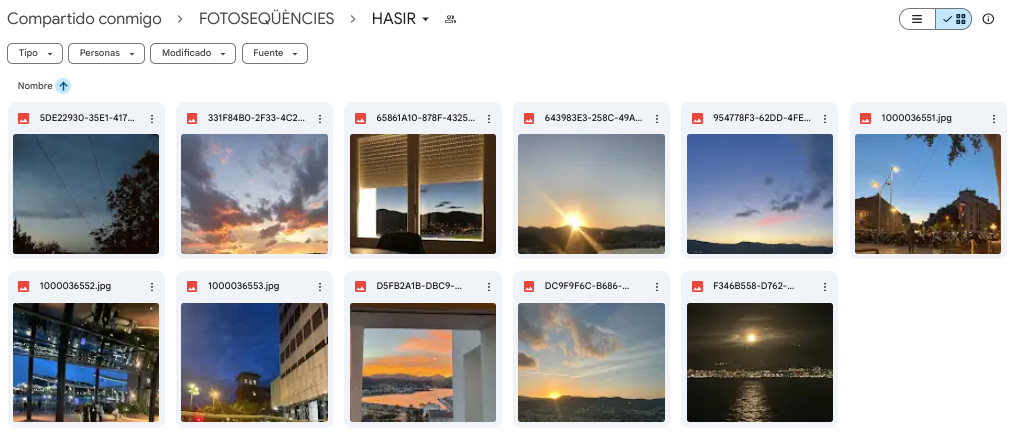This screenshot has width=1013, height=434.
Task: Open more actions for 1000036553.jpg
Action: click(320, 287)
